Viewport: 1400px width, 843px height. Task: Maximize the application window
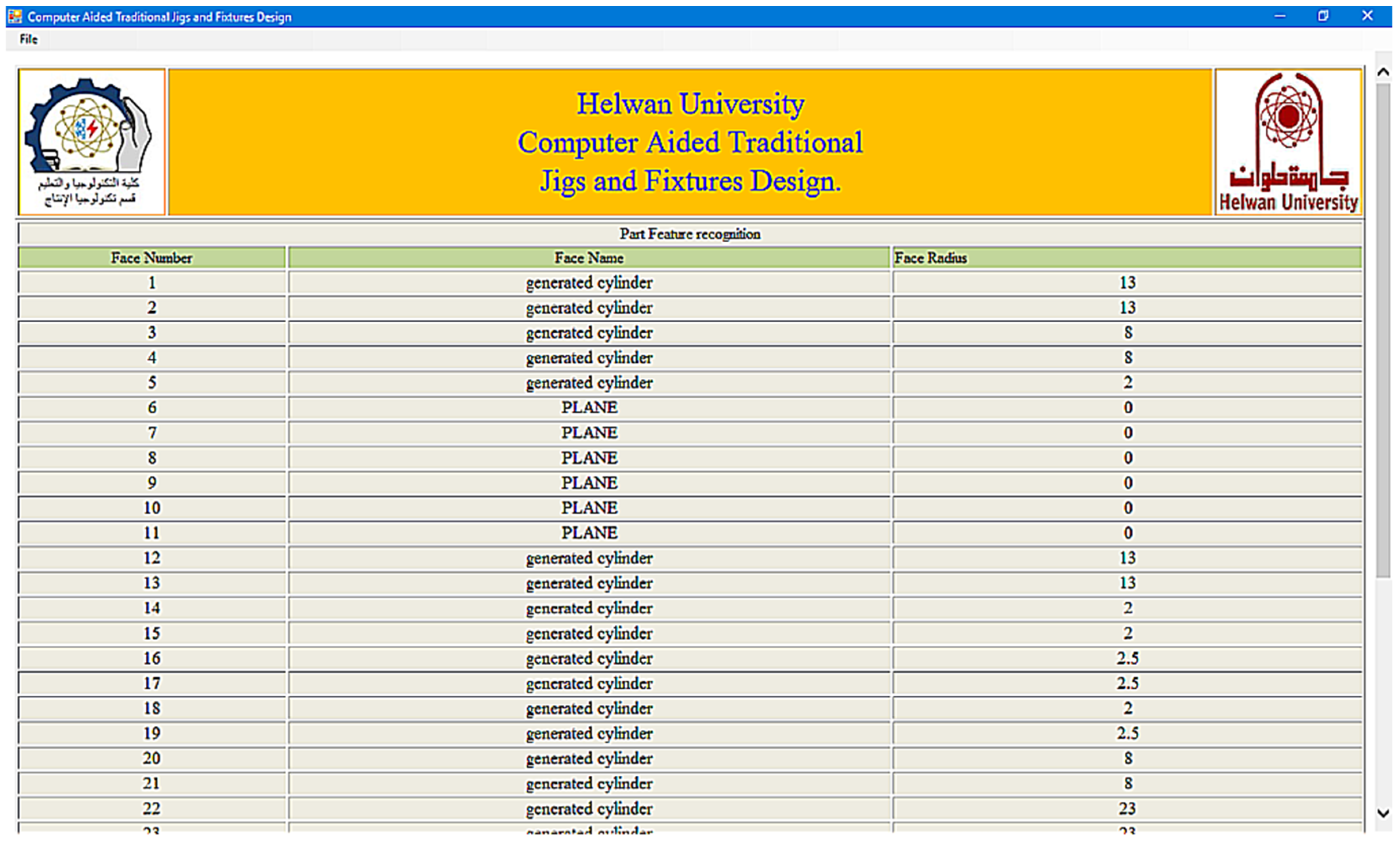point(1323,16)
